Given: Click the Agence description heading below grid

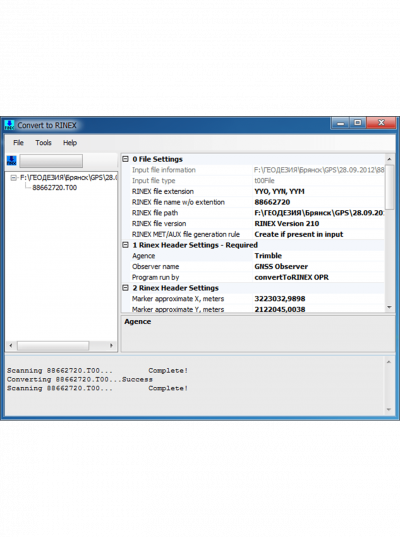Looking at the screenshot, I should (138, 322).
